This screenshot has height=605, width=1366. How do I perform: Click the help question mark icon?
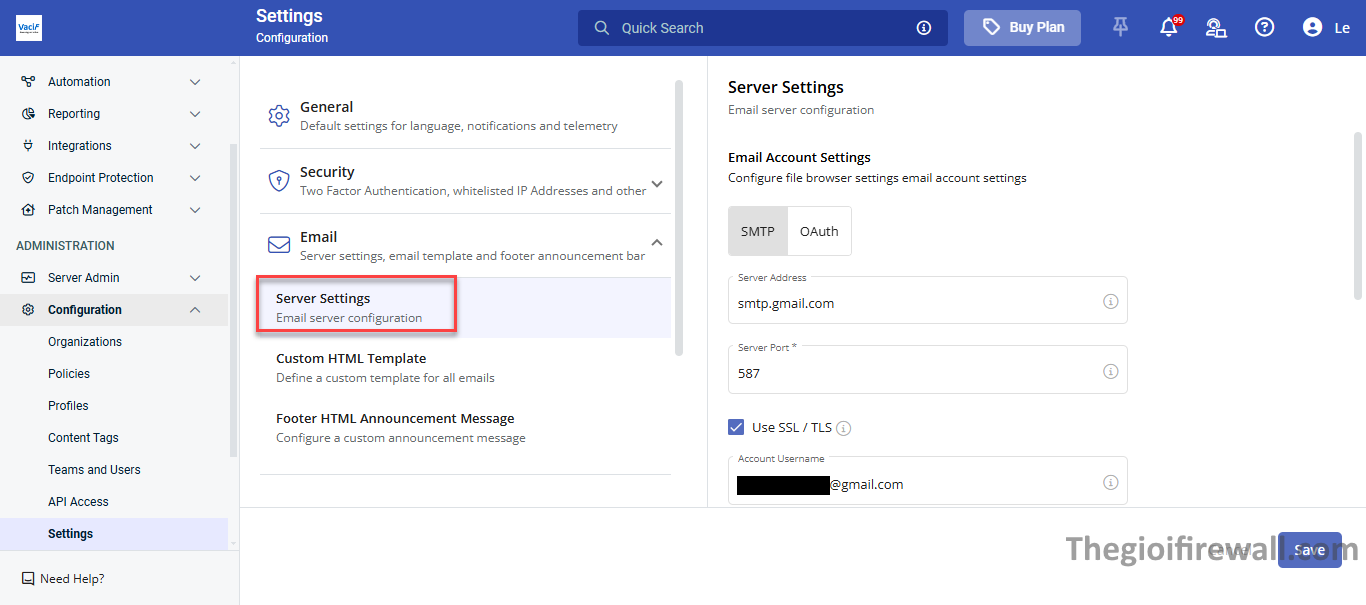[1264, 28]
